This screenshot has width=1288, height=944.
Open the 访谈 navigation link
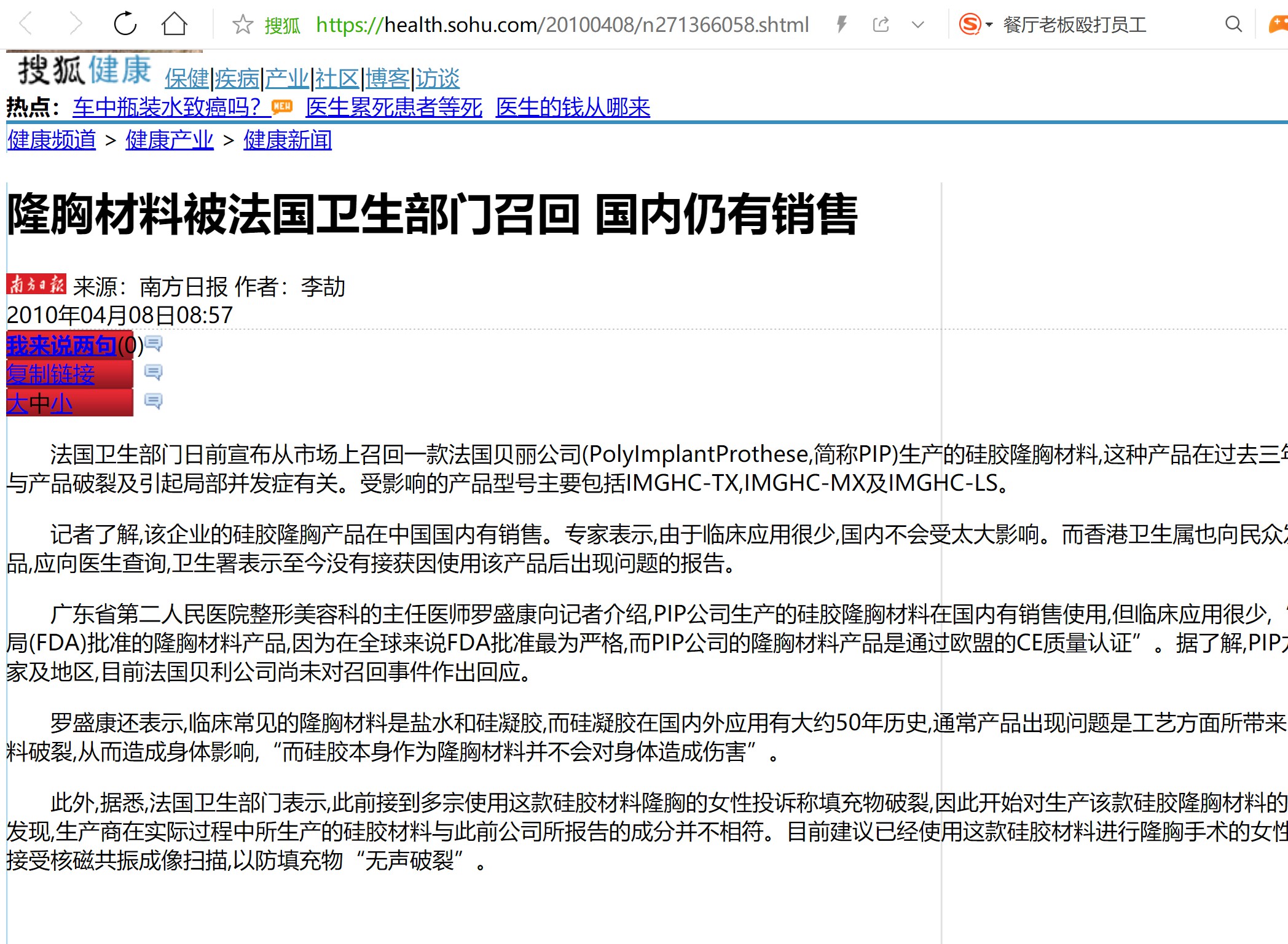coord(438,79)
